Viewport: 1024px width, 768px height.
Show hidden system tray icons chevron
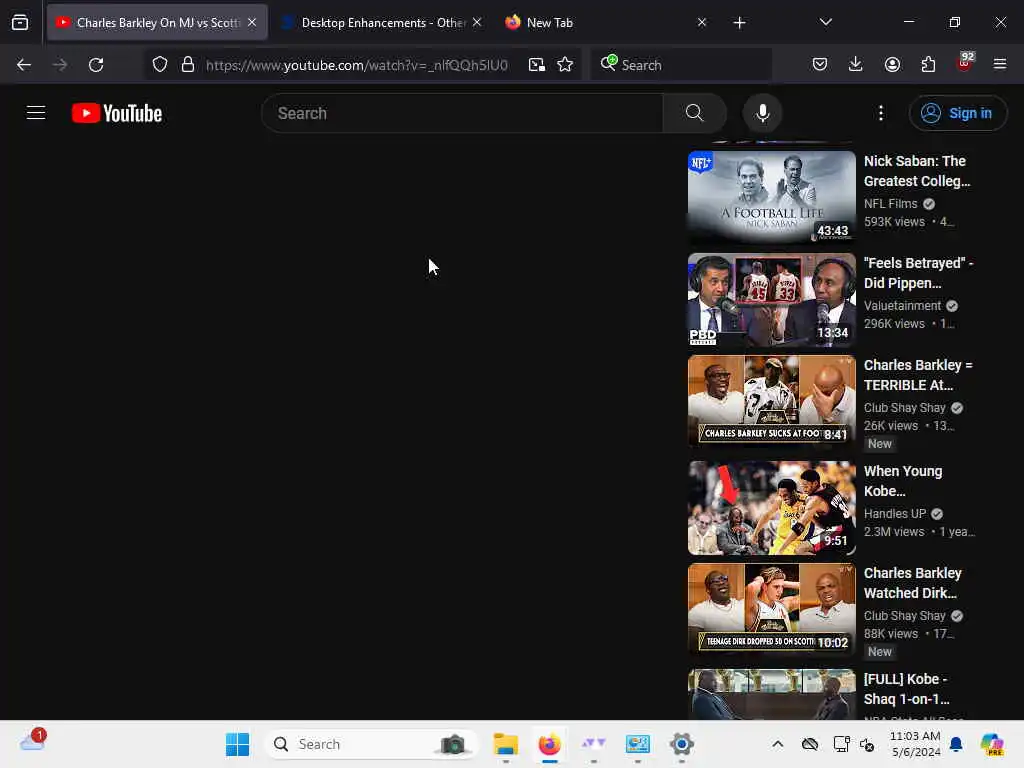pos(777,744)
